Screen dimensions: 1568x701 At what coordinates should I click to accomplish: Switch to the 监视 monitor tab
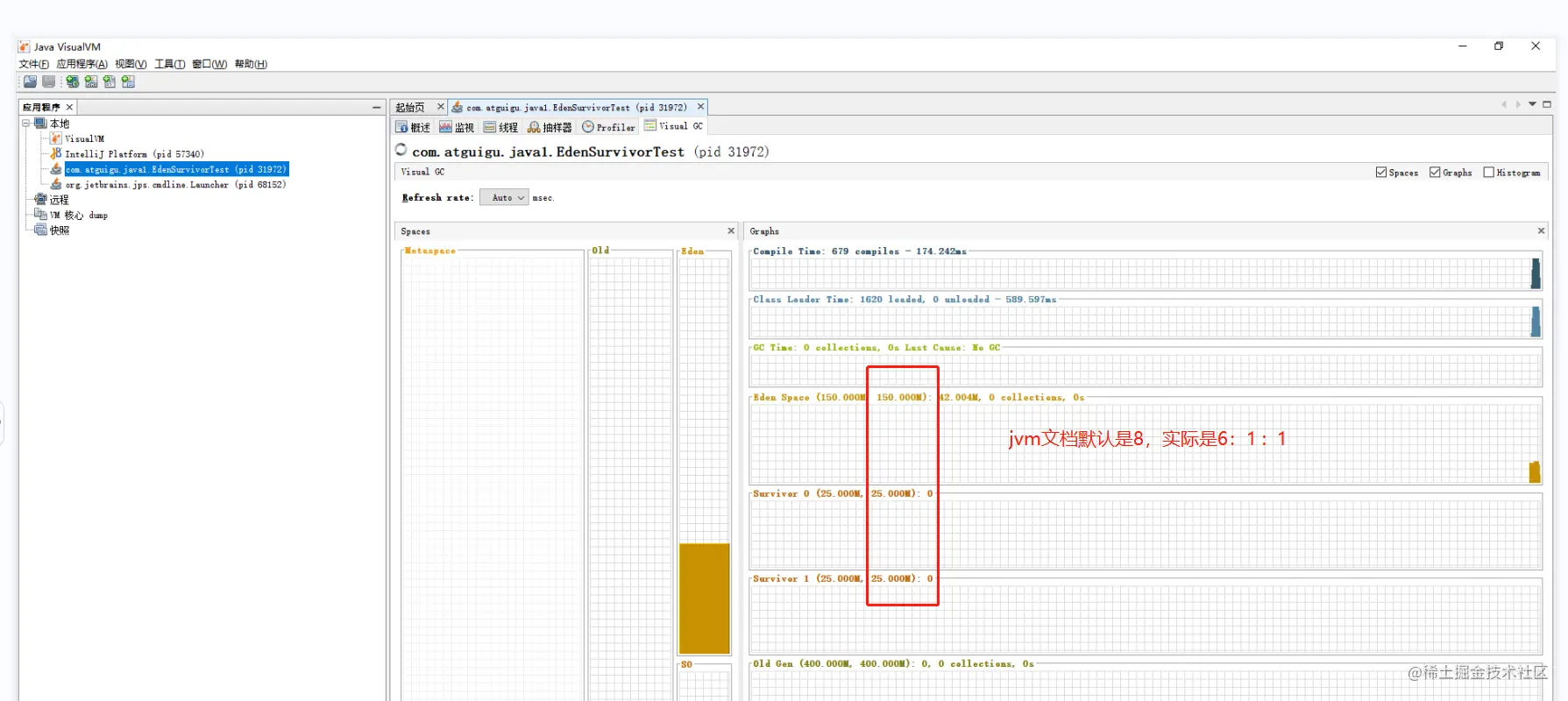(457, 127)
